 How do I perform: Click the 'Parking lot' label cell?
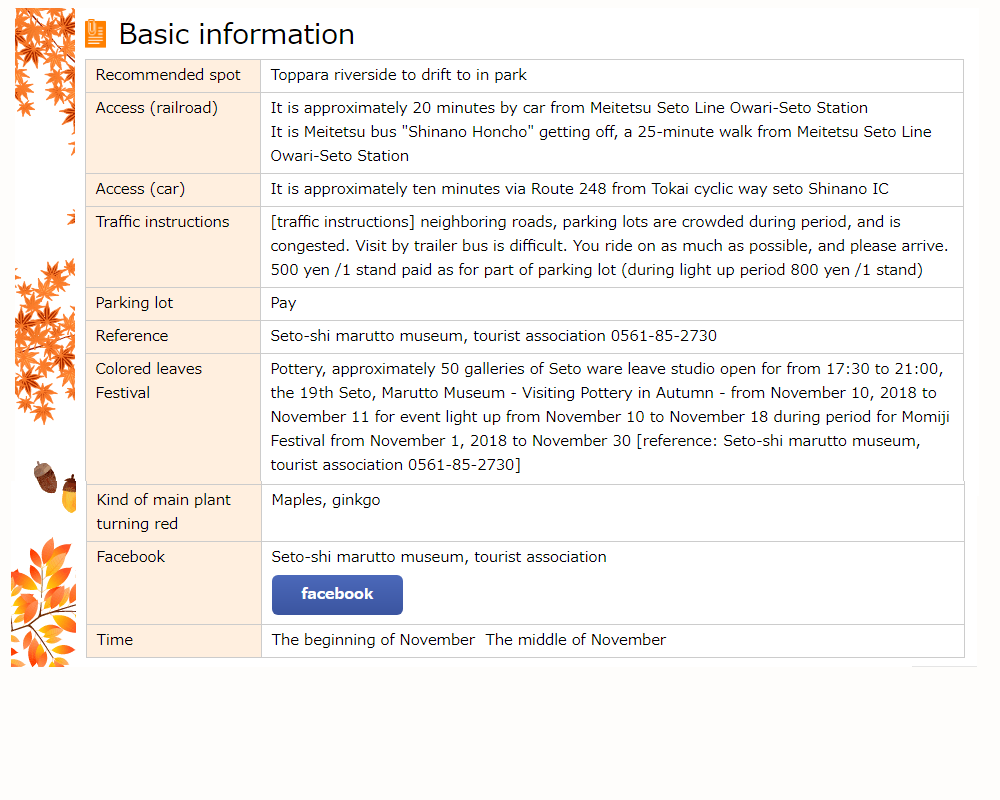173,304
